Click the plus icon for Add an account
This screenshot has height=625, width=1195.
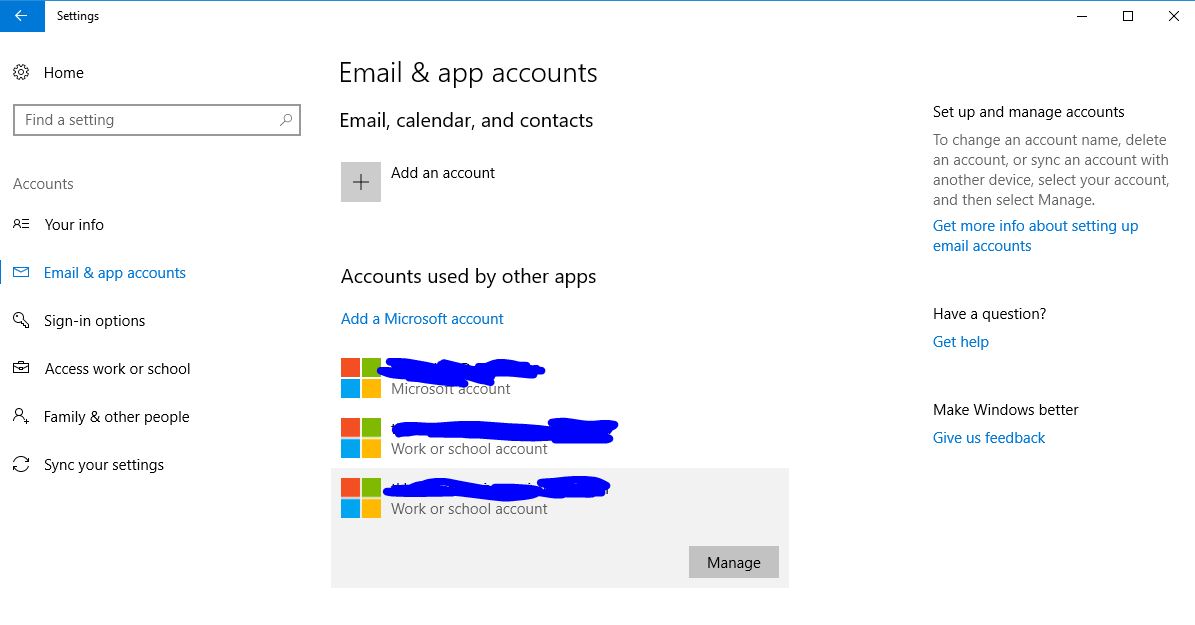tap(360, 182)
